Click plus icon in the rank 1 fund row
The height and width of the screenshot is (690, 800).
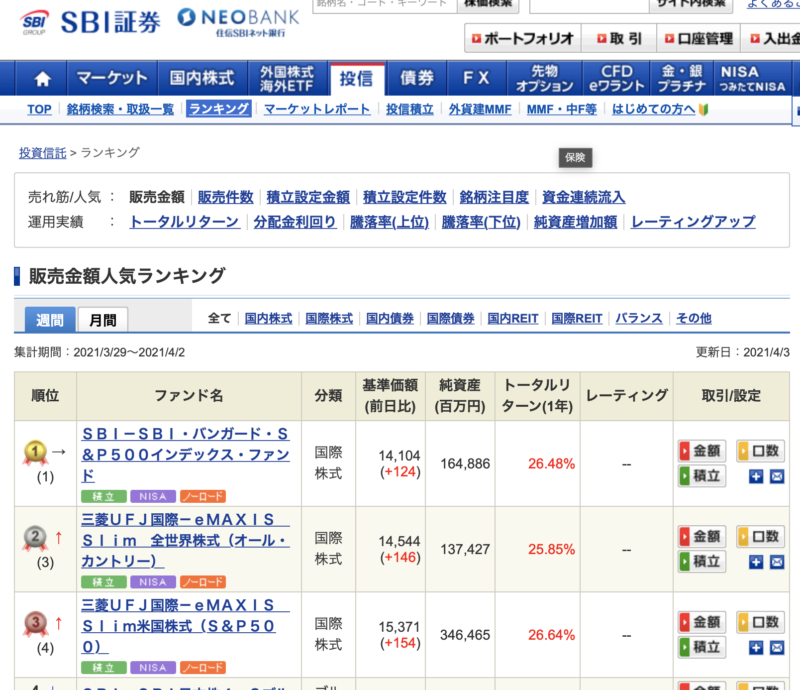pos(756,477)
